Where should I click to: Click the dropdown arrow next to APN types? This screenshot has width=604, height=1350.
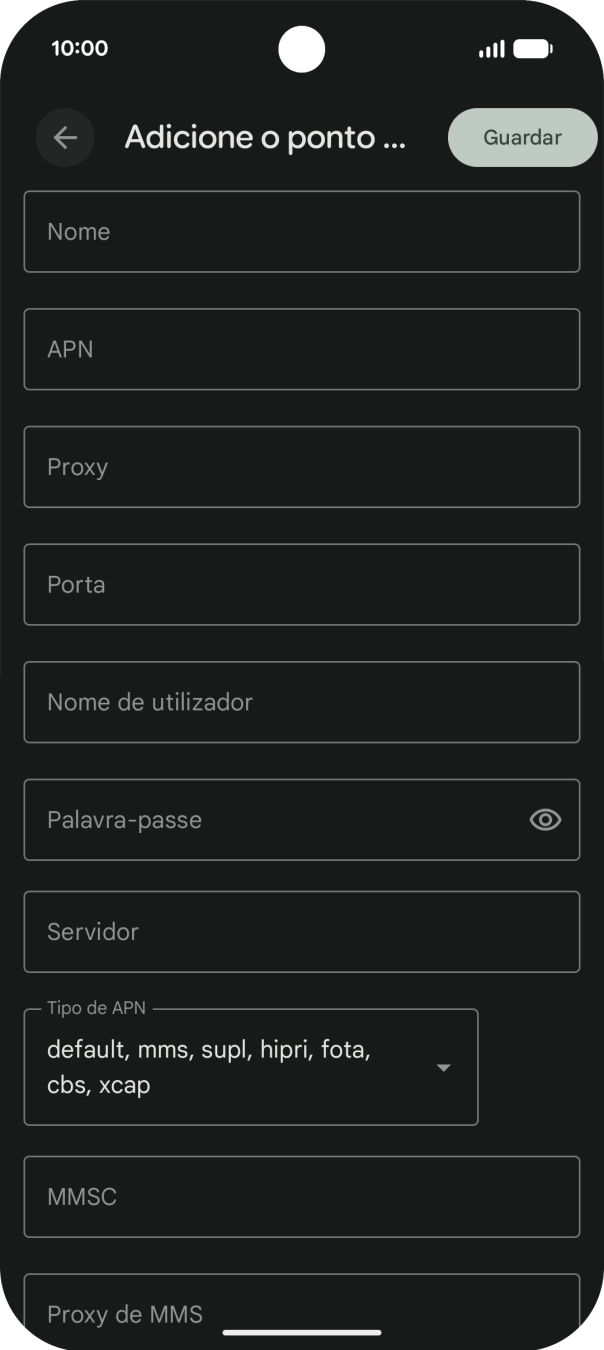tap(443, 1067)
